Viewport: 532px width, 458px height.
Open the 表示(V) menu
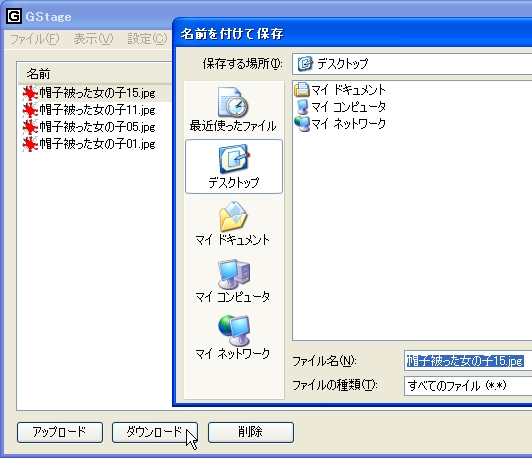coord(93,39)
